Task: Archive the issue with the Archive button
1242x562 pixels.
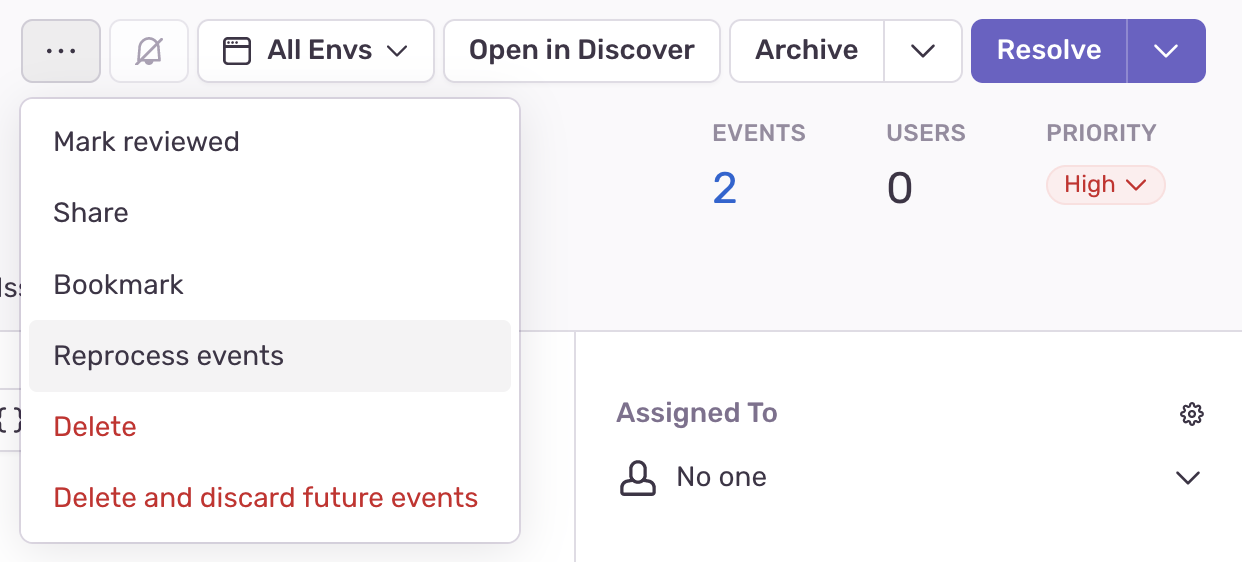Action: click(x=807, y=51)
